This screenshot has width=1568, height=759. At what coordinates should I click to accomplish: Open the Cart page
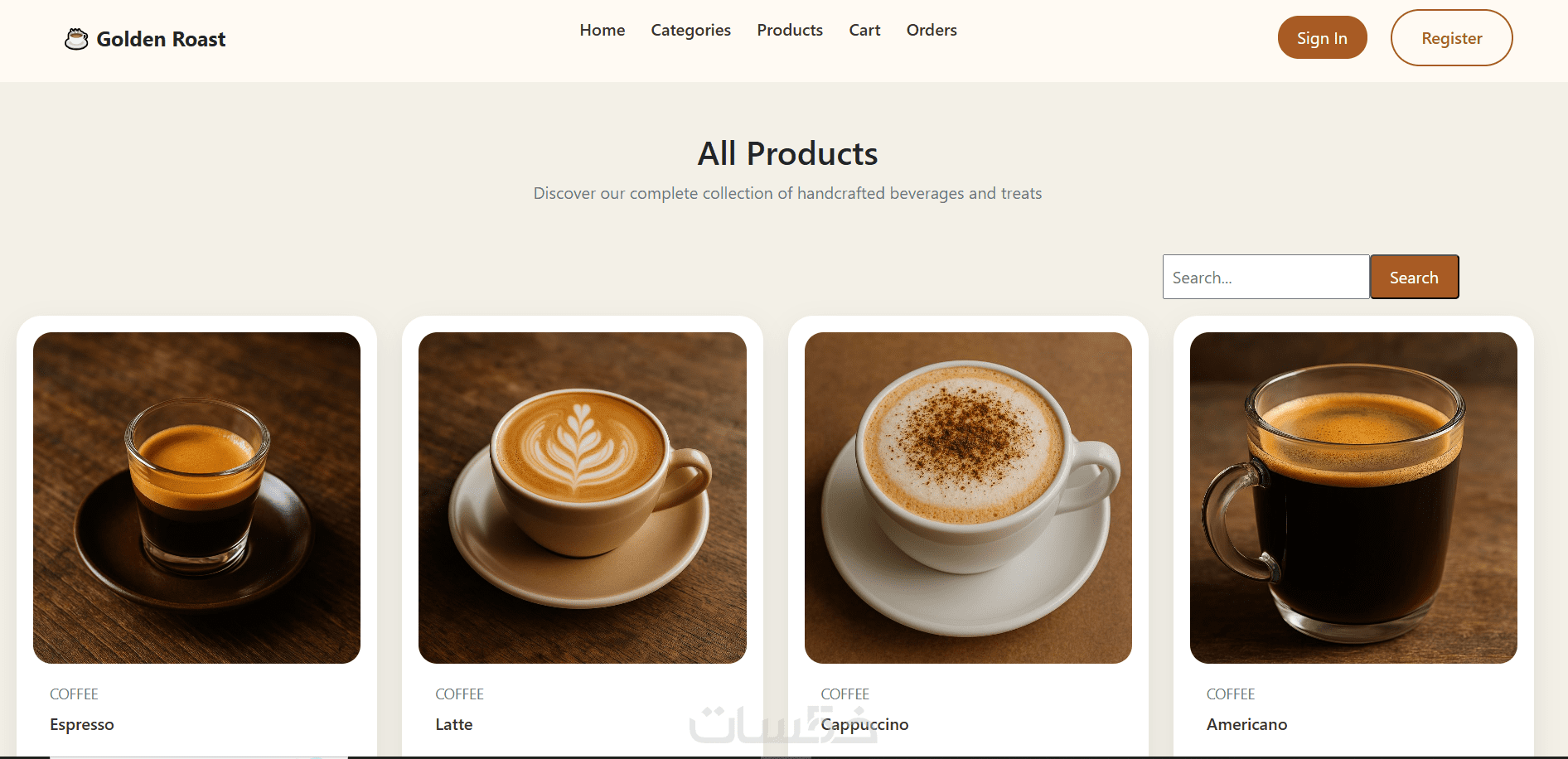[864, 30]
